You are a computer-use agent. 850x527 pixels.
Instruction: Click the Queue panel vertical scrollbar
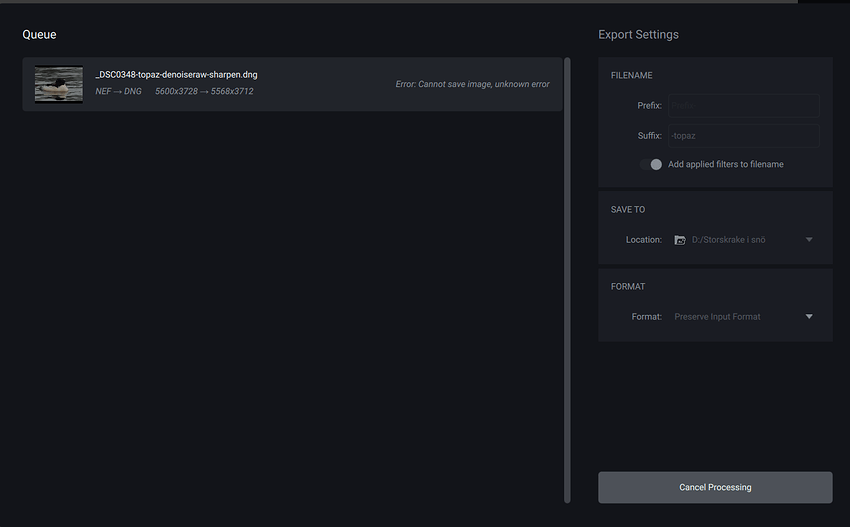[x=568, y=280]
